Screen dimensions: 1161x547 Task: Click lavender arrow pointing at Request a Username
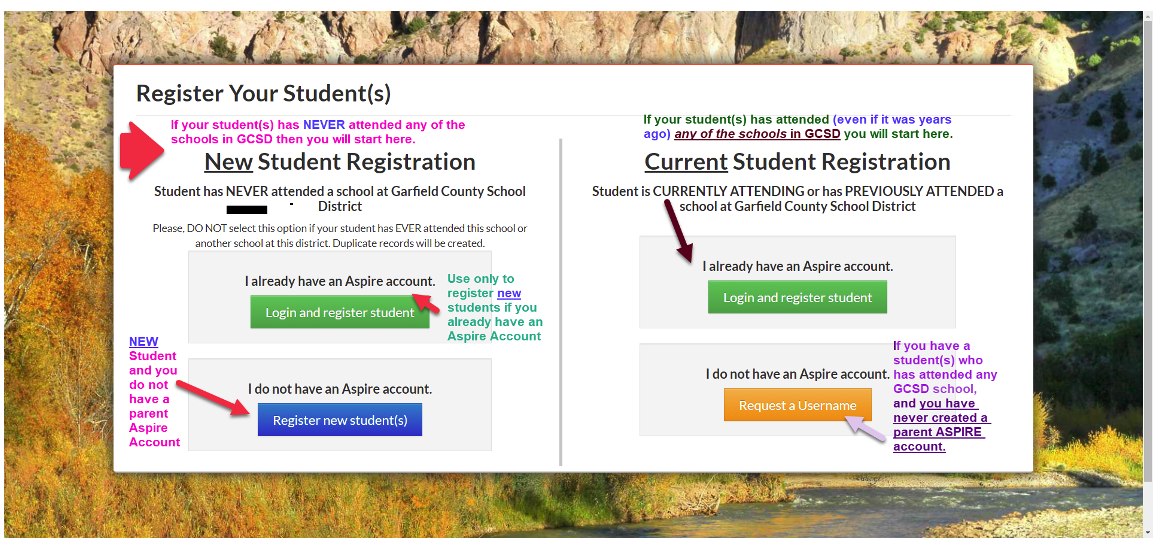pyautogui.click(x=865, y=429)
